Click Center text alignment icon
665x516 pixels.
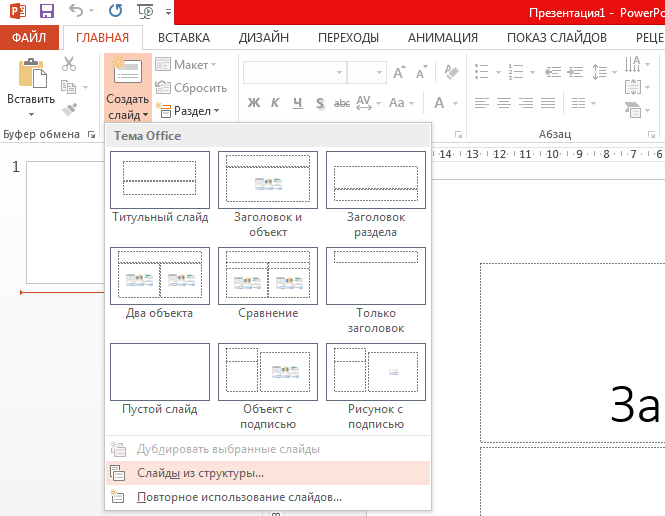coord(505,103)
